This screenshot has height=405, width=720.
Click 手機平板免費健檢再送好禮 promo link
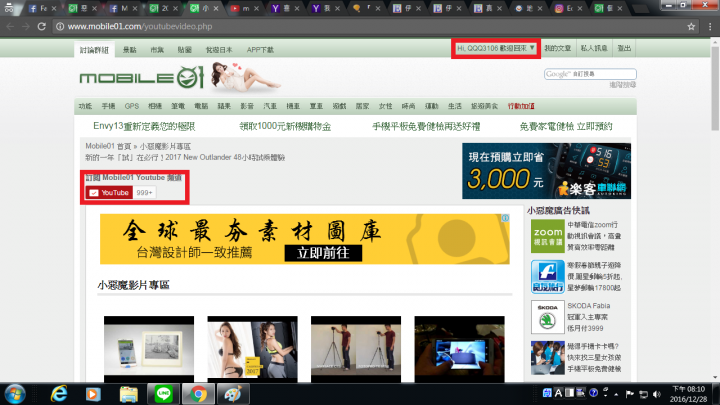(426, 126)
